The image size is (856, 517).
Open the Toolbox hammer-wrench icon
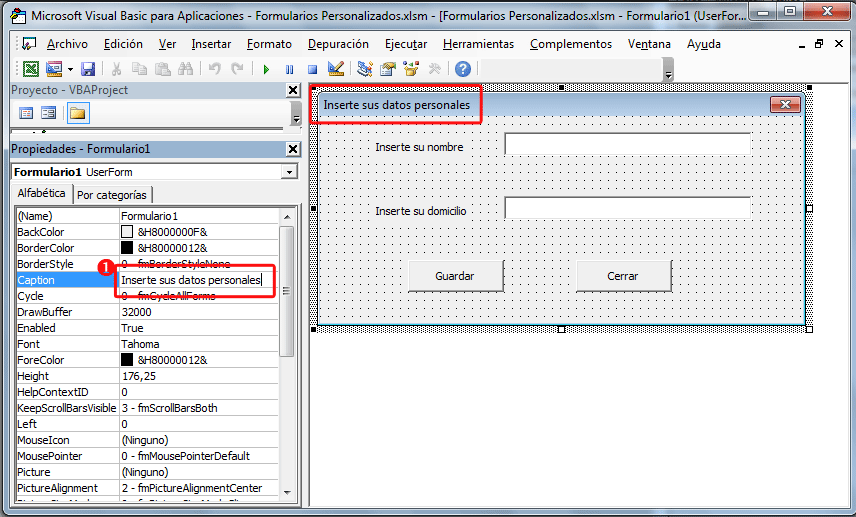(435, 69)
